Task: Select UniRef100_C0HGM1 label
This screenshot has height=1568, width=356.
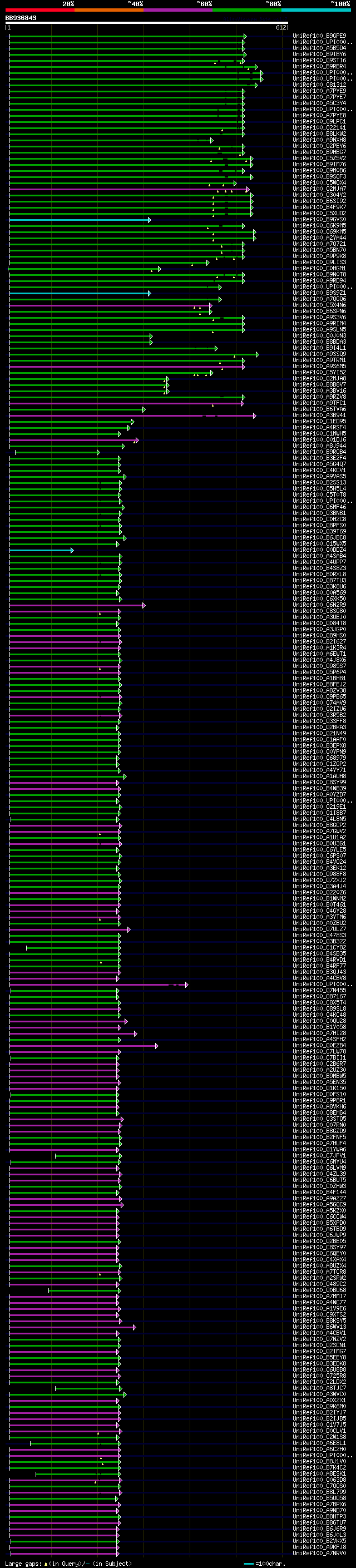Action: (319, 269)
